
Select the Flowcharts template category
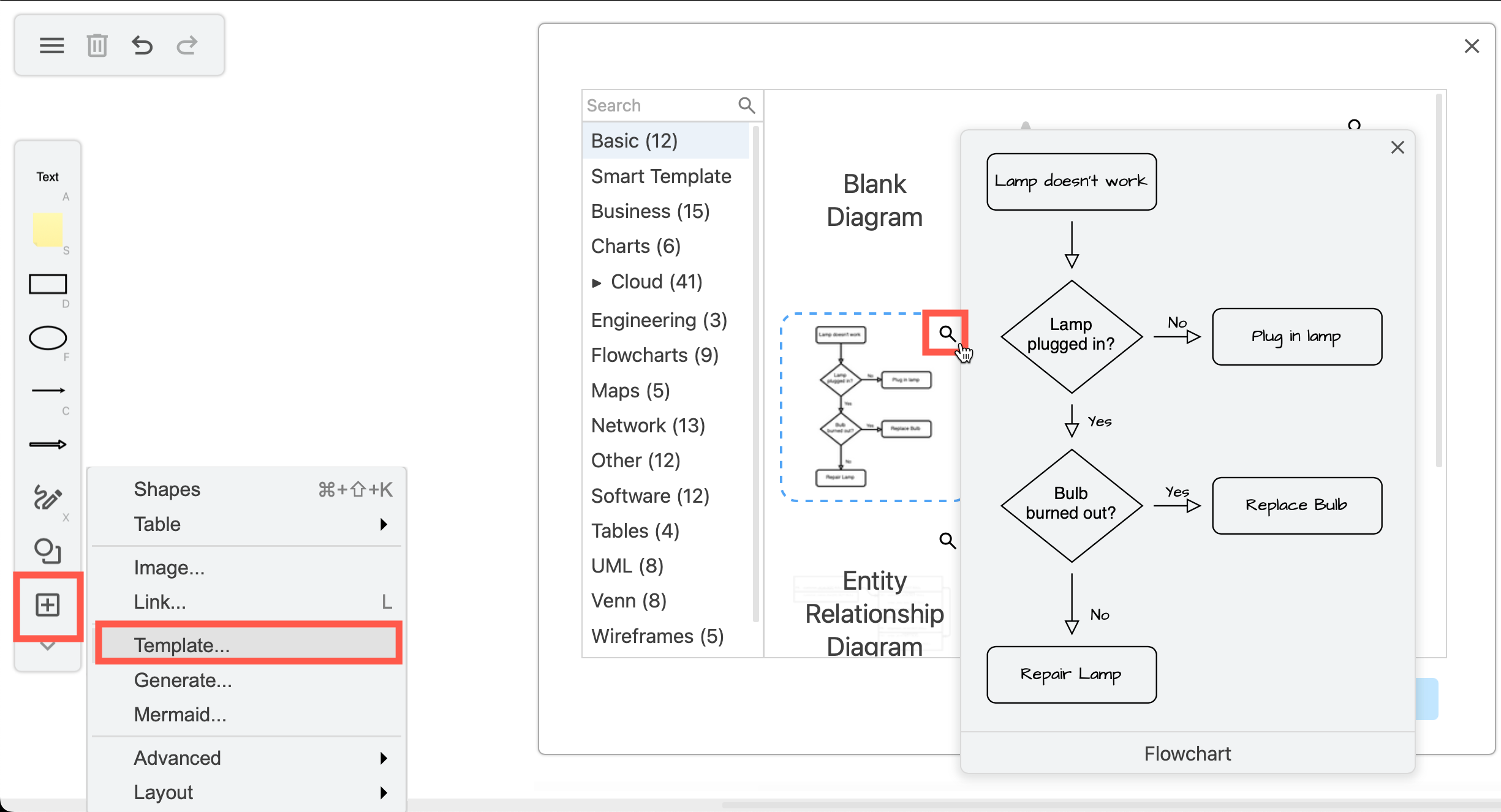click(656, 355)
